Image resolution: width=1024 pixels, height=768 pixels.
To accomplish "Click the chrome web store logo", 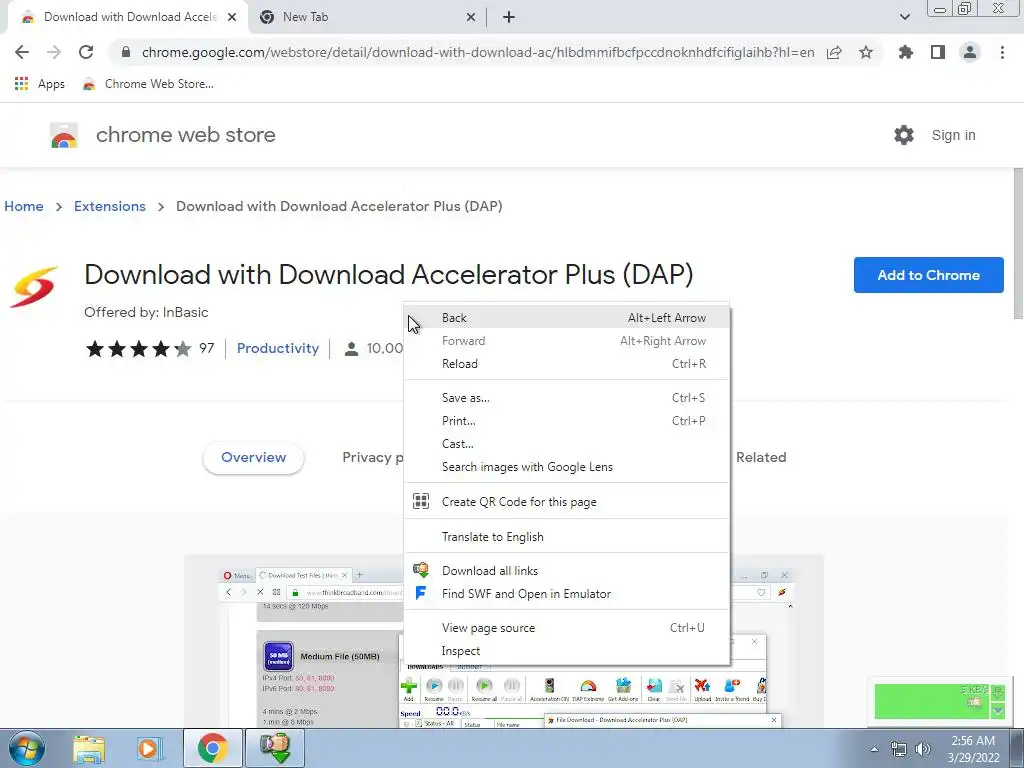I will 163,135.
